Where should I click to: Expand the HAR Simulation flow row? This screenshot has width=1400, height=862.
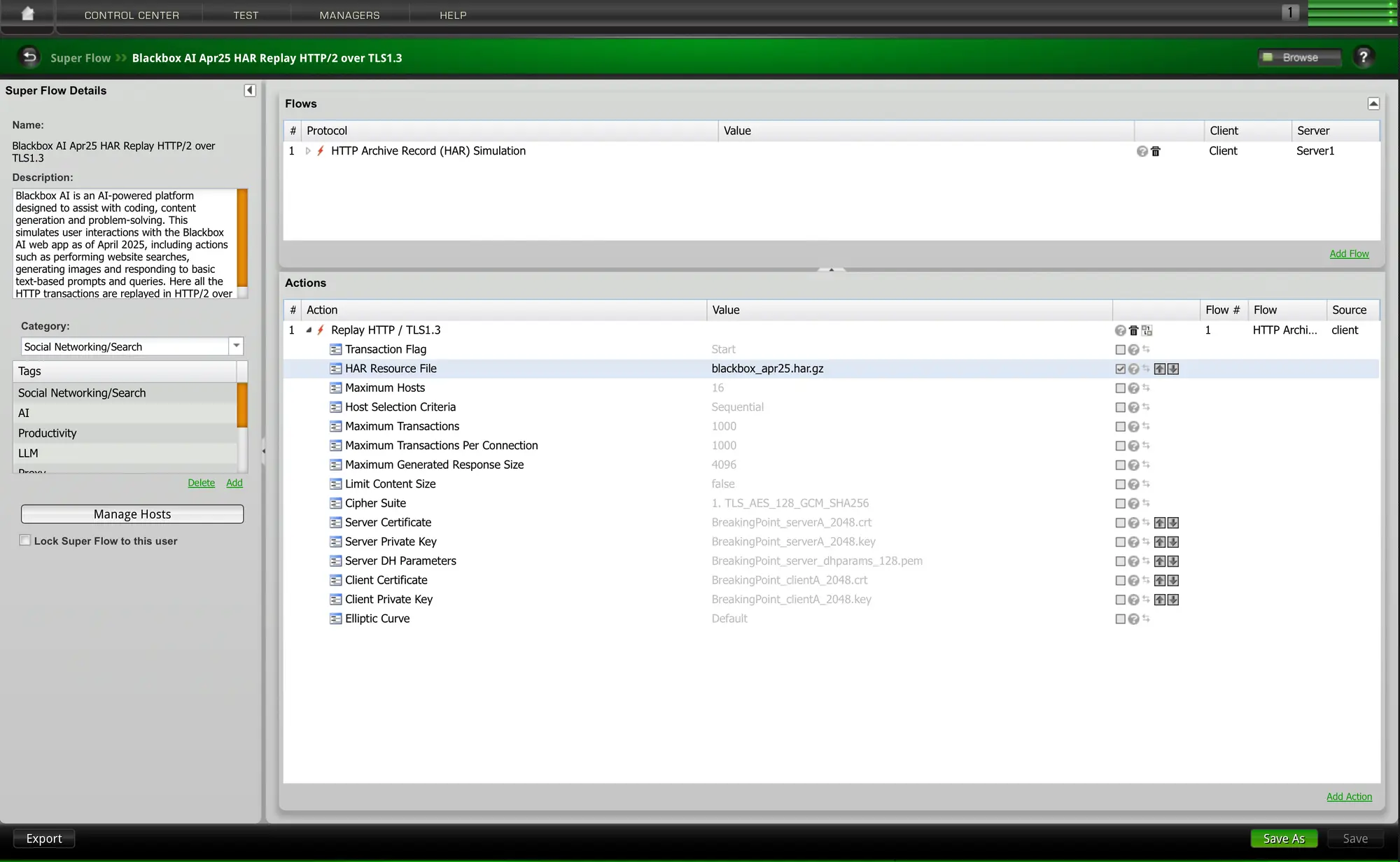tap(308, 151)
